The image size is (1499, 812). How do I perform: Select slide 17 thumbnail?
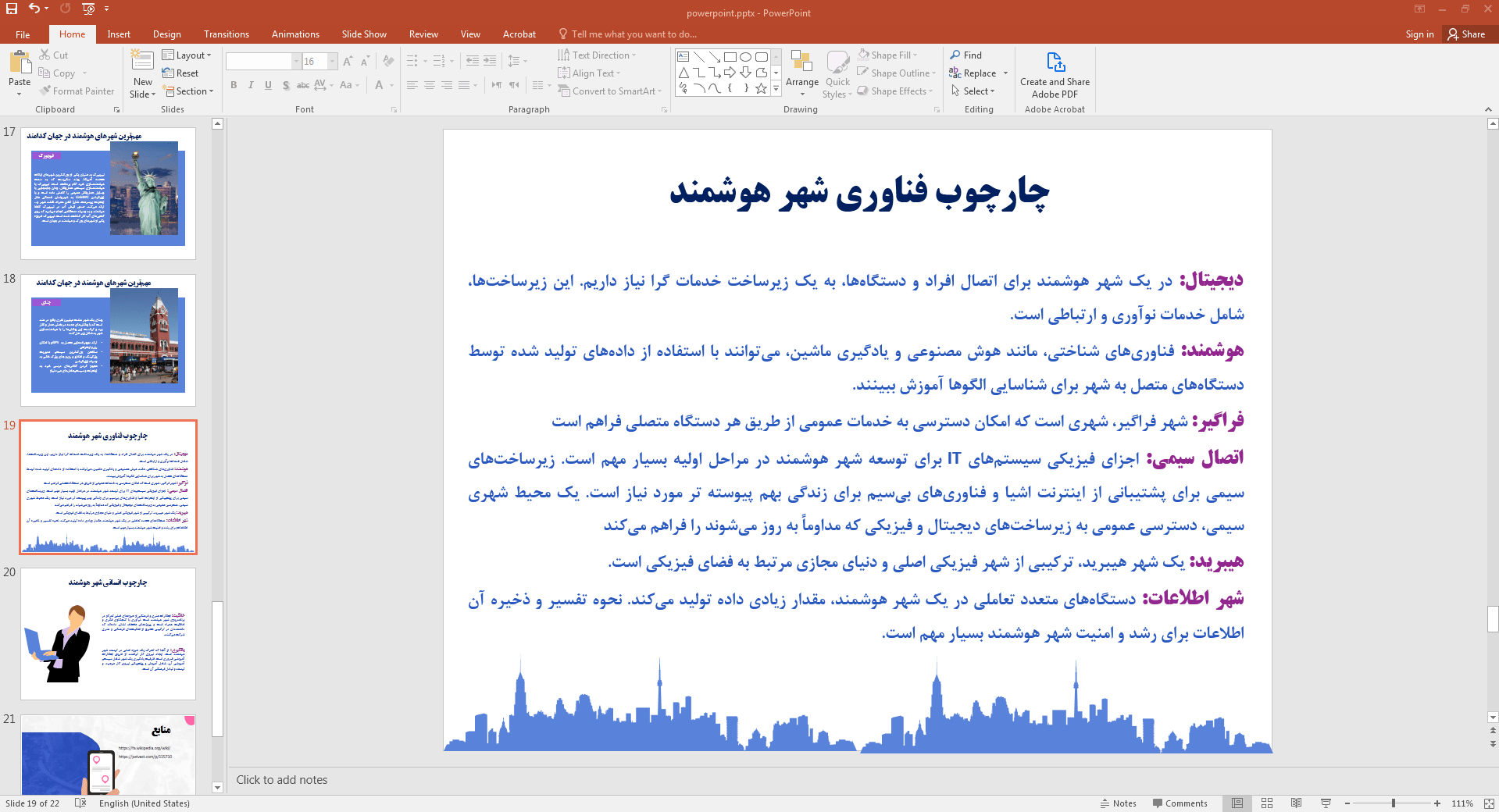[108, 194]
